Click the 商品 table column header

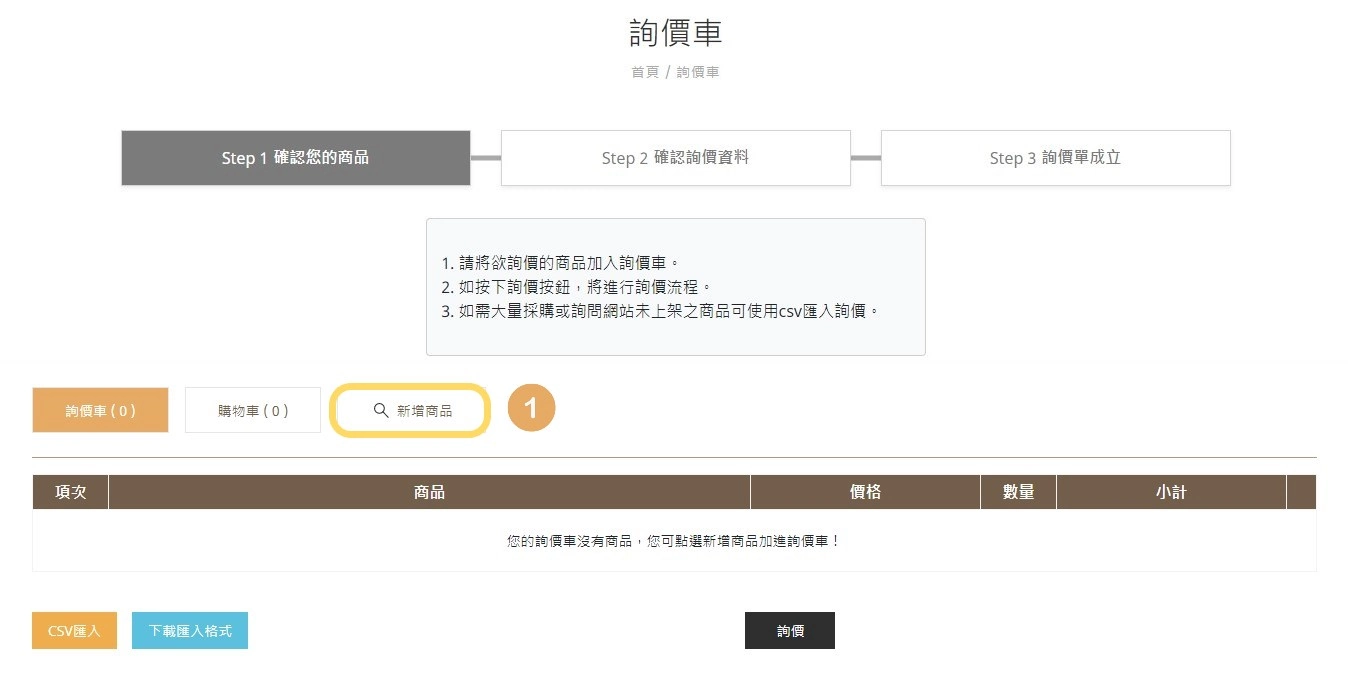[x=428, y=491]
